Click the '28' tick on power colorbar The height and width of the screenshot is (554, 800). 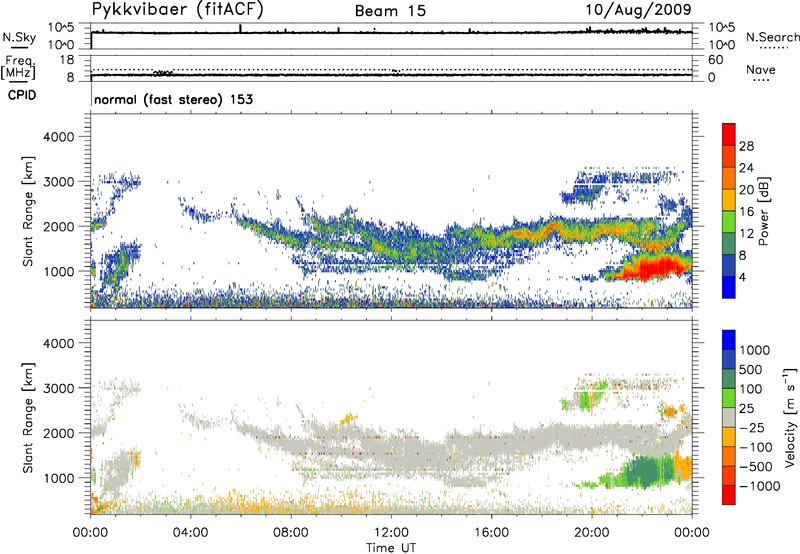click(x=746, y=146)
